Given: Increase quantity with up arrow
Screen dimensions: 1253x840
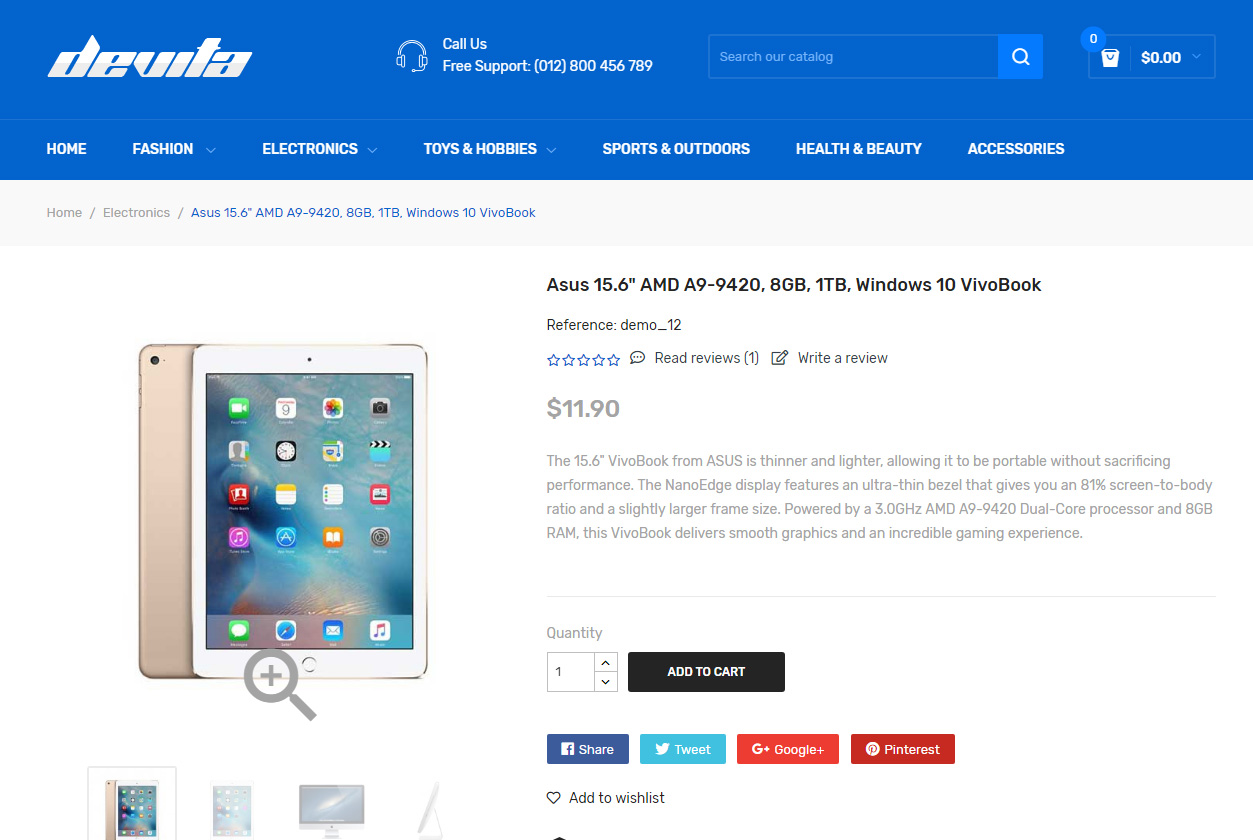Looking at the screenshot, I should pyautogui.click(x=605, y=662).
